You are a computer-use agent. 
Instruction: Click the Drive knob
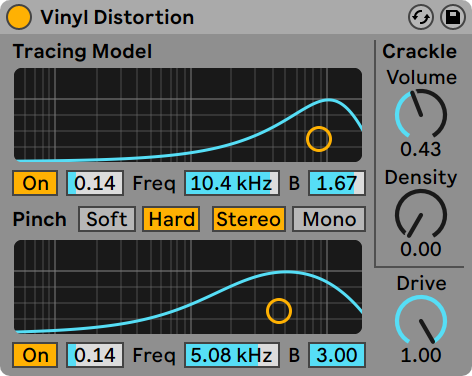click(x=421, y=320)
